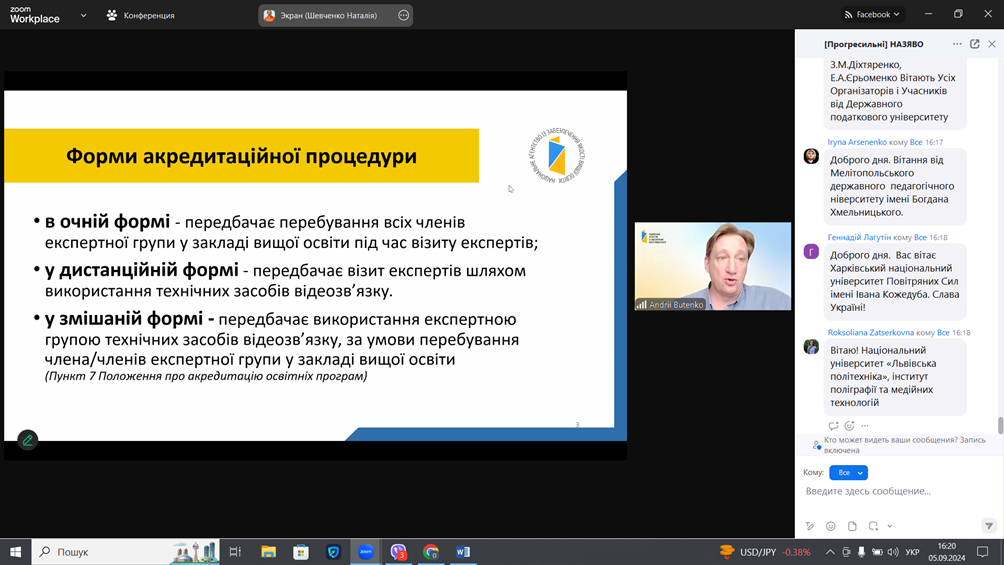This screenshot has width=1004, height=565.
Task: Click the screenshot capture icon in chat
Action: [873, 526]
